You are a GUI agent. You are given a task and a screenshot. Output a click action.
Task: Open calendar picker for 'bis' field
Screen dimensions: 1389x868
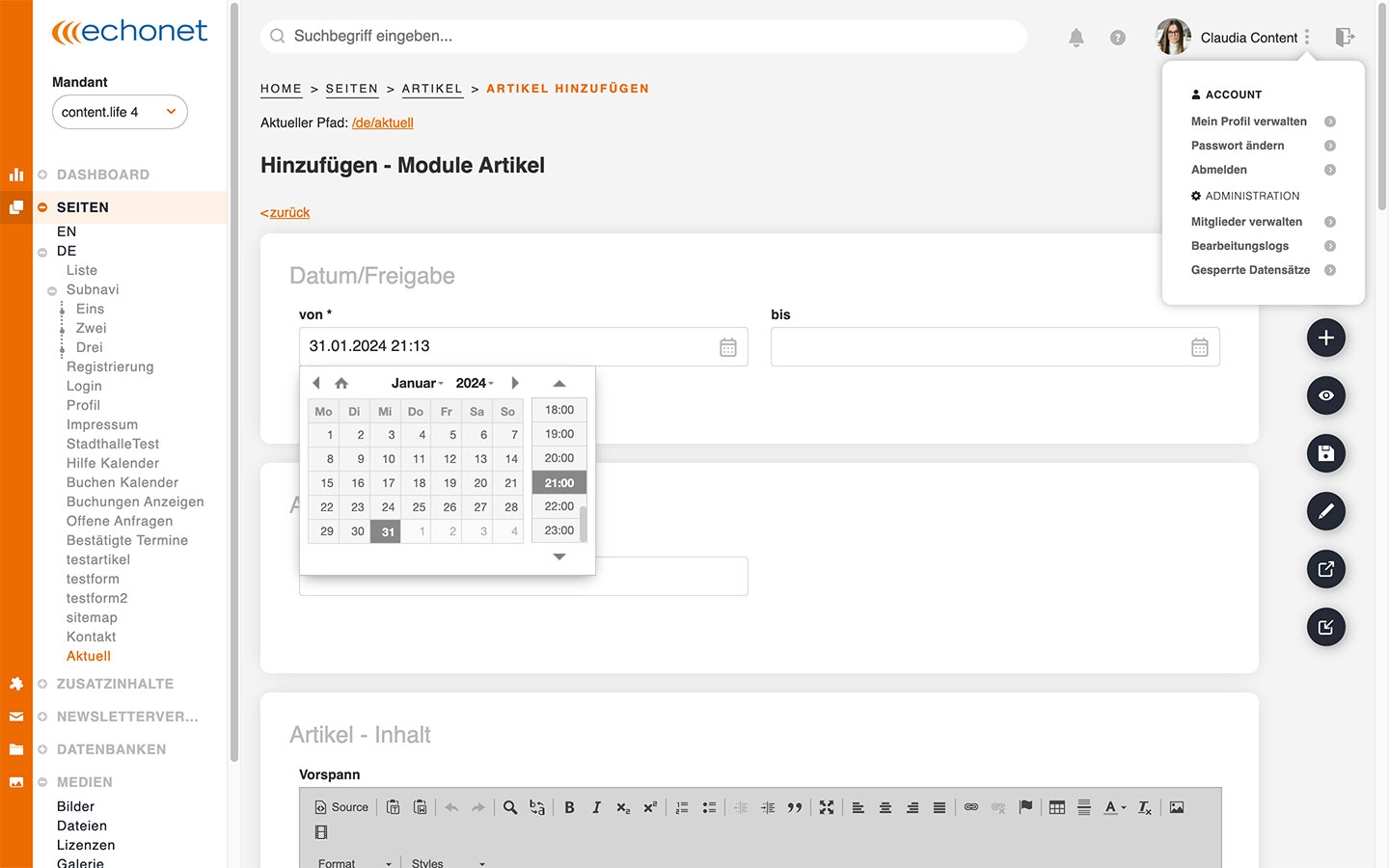point(1199,347)
